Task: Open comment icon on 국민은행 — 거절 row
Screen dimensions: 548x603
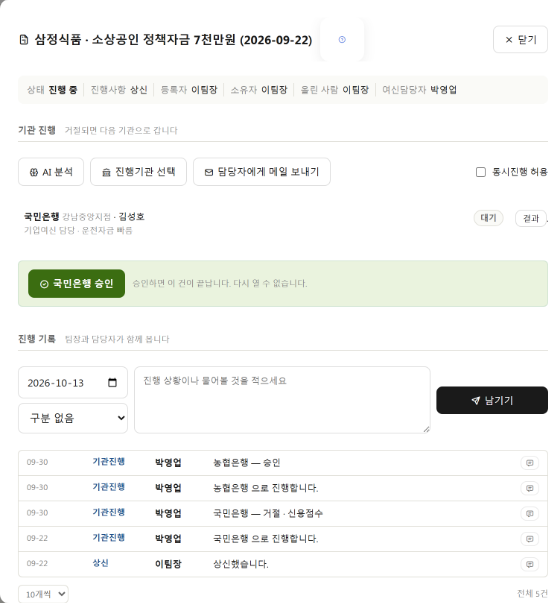Action: click(x=530, y=513)
